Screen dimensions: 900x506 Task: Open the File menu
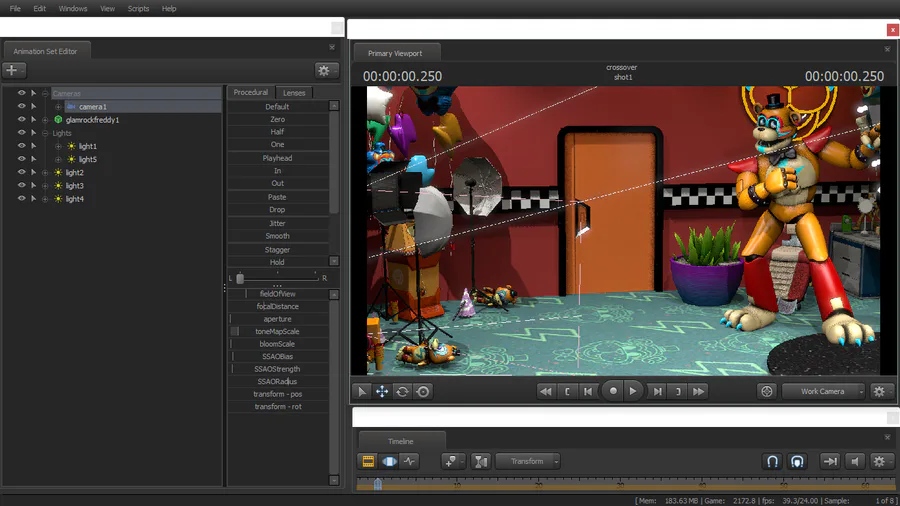(x=15, y=9)
